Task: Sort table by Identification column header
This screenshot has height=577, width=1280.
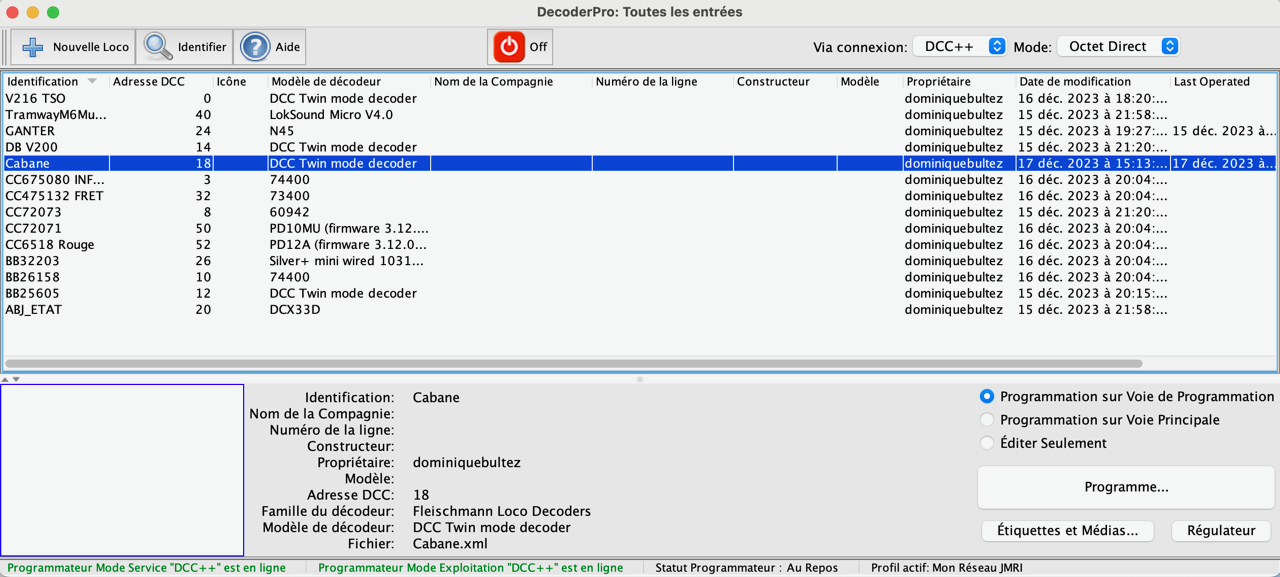Action: pos(55,82)
